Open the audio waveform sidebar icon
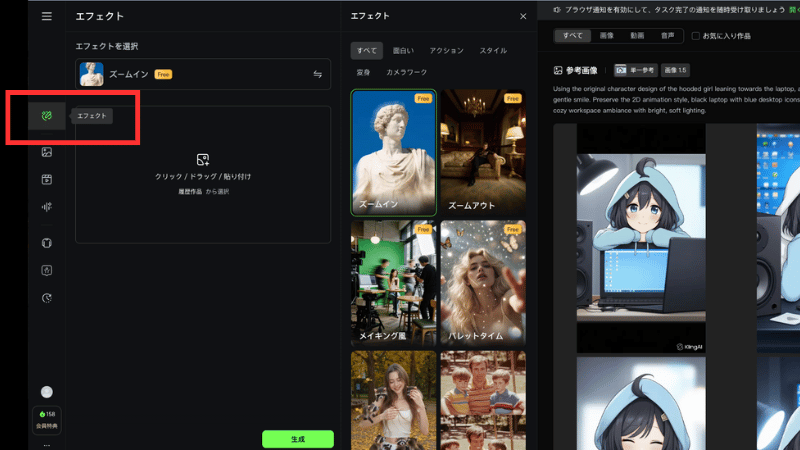 coord(46,207)
